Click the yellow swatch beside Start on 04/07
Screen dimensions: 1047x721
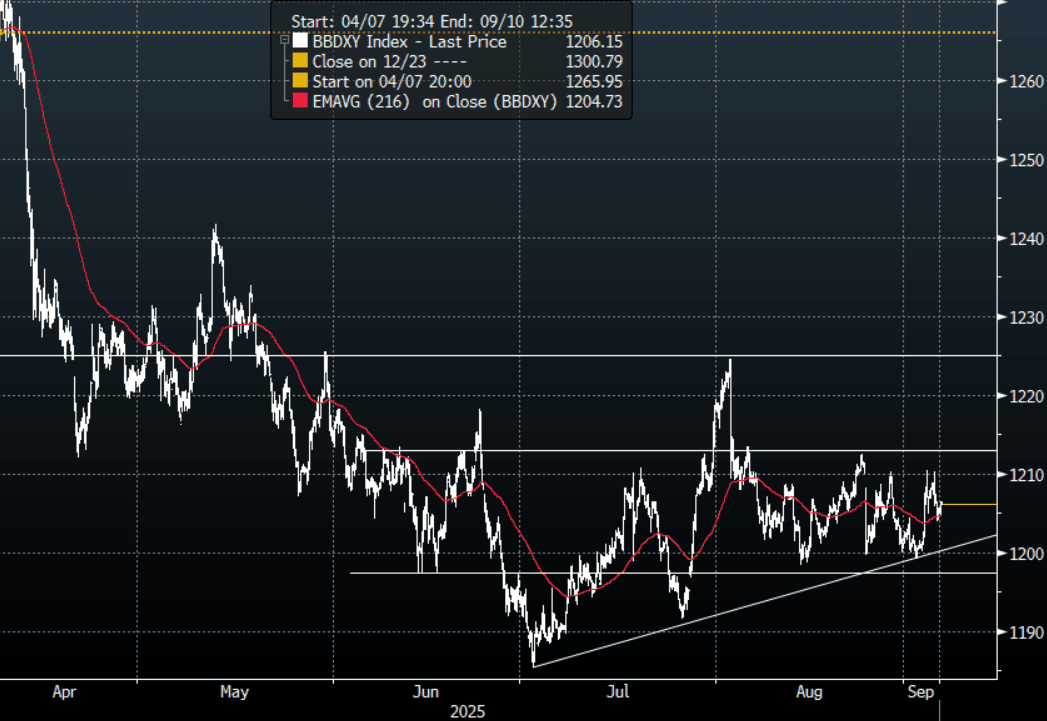coord(299,81)
